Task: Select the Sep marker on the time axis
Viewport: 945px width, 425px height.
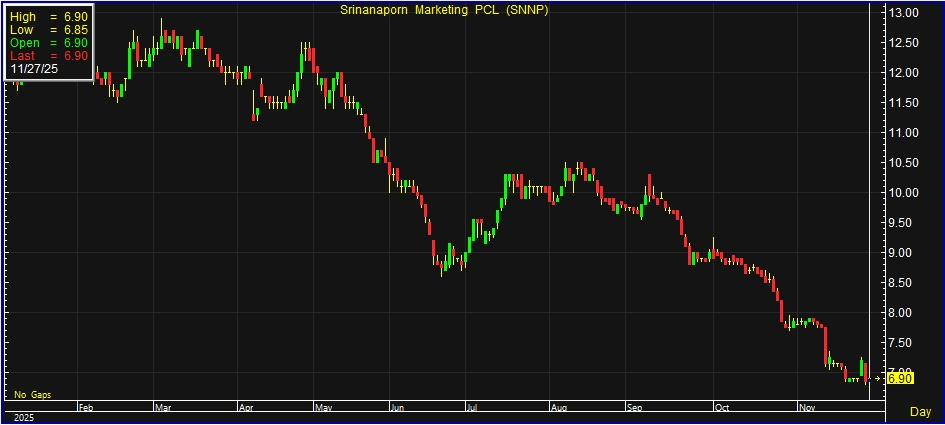Action: coord(635,408)
